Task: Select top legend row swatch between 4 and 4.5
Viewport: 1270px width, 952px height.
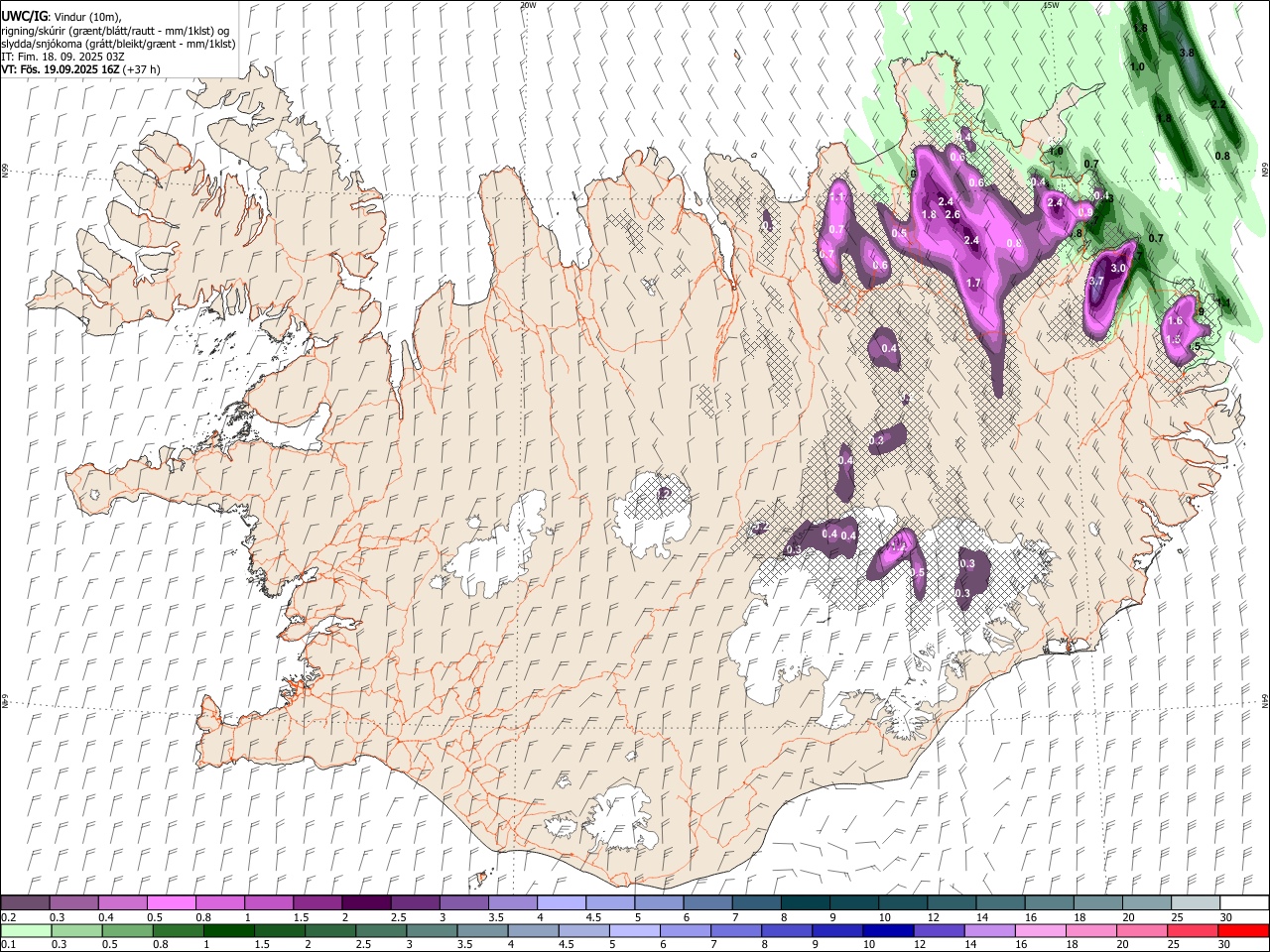Action: tap(560, 902)
